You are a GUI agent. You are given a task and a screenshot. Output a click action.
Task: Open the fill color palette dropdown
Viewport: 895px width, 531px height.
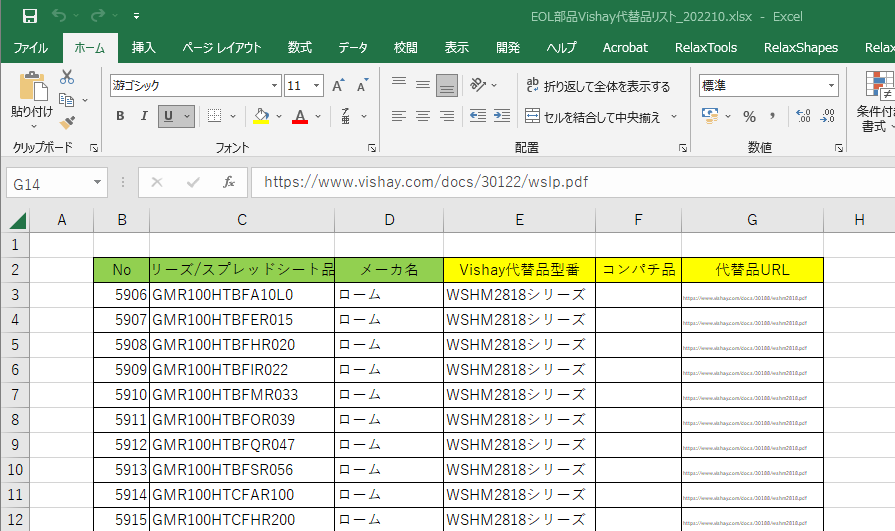click(x=279, y=116)
